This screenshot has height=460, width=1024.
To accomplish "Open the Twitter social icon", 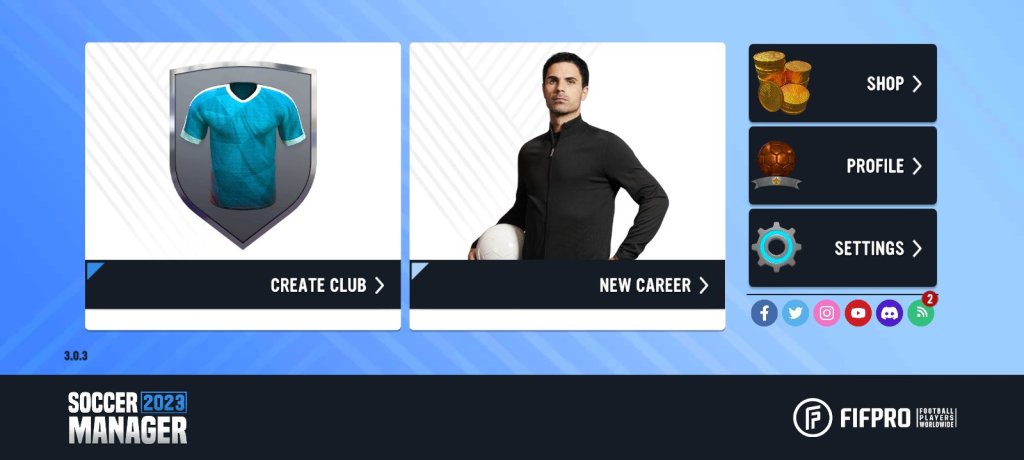I will (795, 313).
